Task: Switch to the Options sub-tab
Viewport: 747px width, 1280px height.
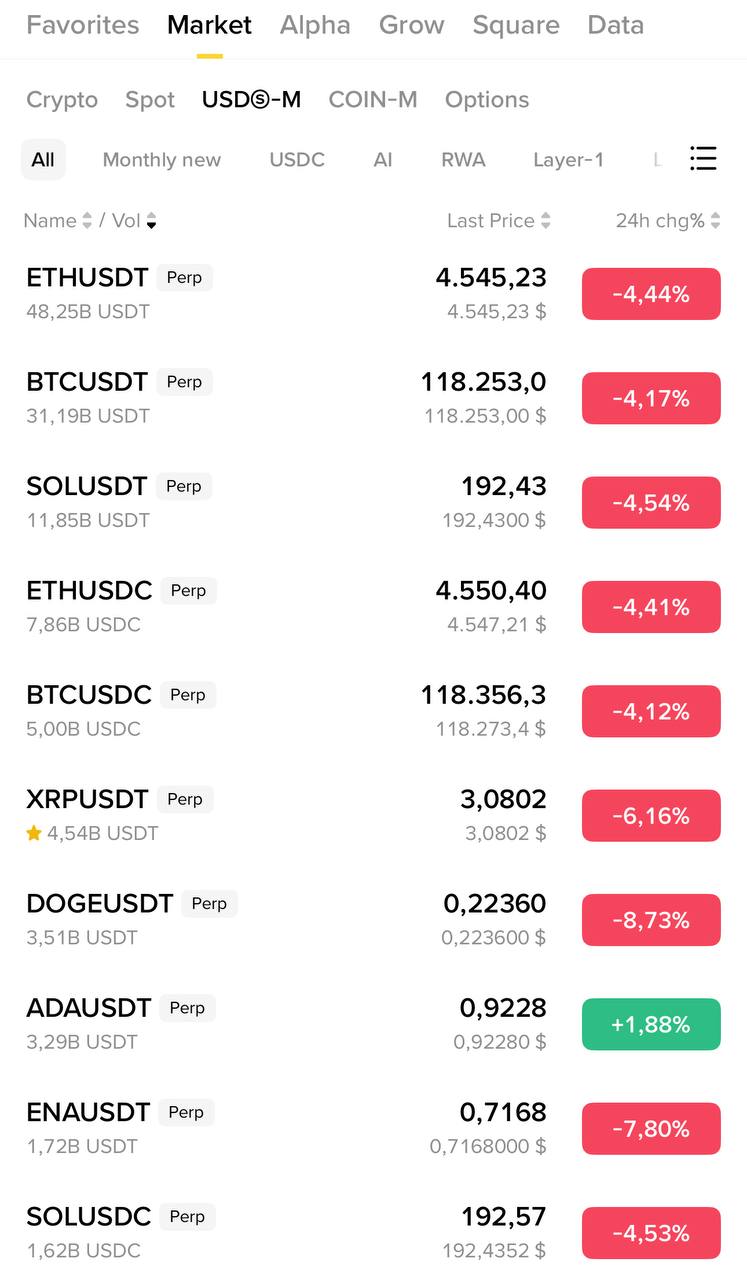Action: pos(487,100)
